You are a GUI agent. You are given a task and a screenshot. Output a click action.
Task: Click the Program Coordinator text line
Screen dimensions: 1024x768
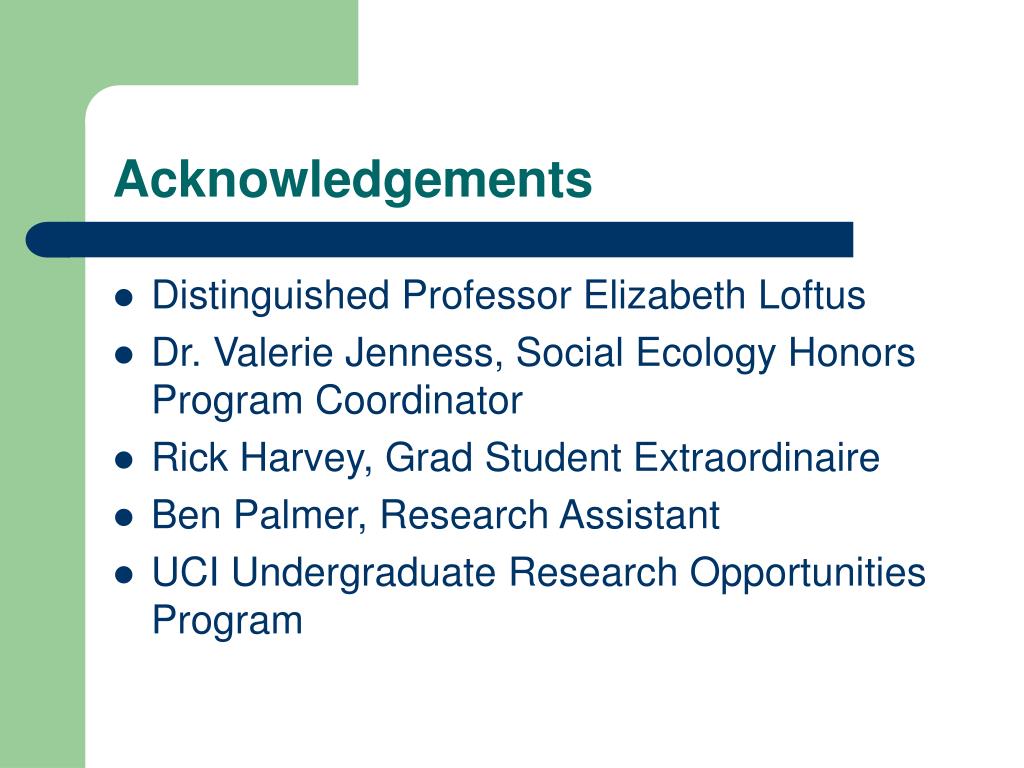point(338,400)
